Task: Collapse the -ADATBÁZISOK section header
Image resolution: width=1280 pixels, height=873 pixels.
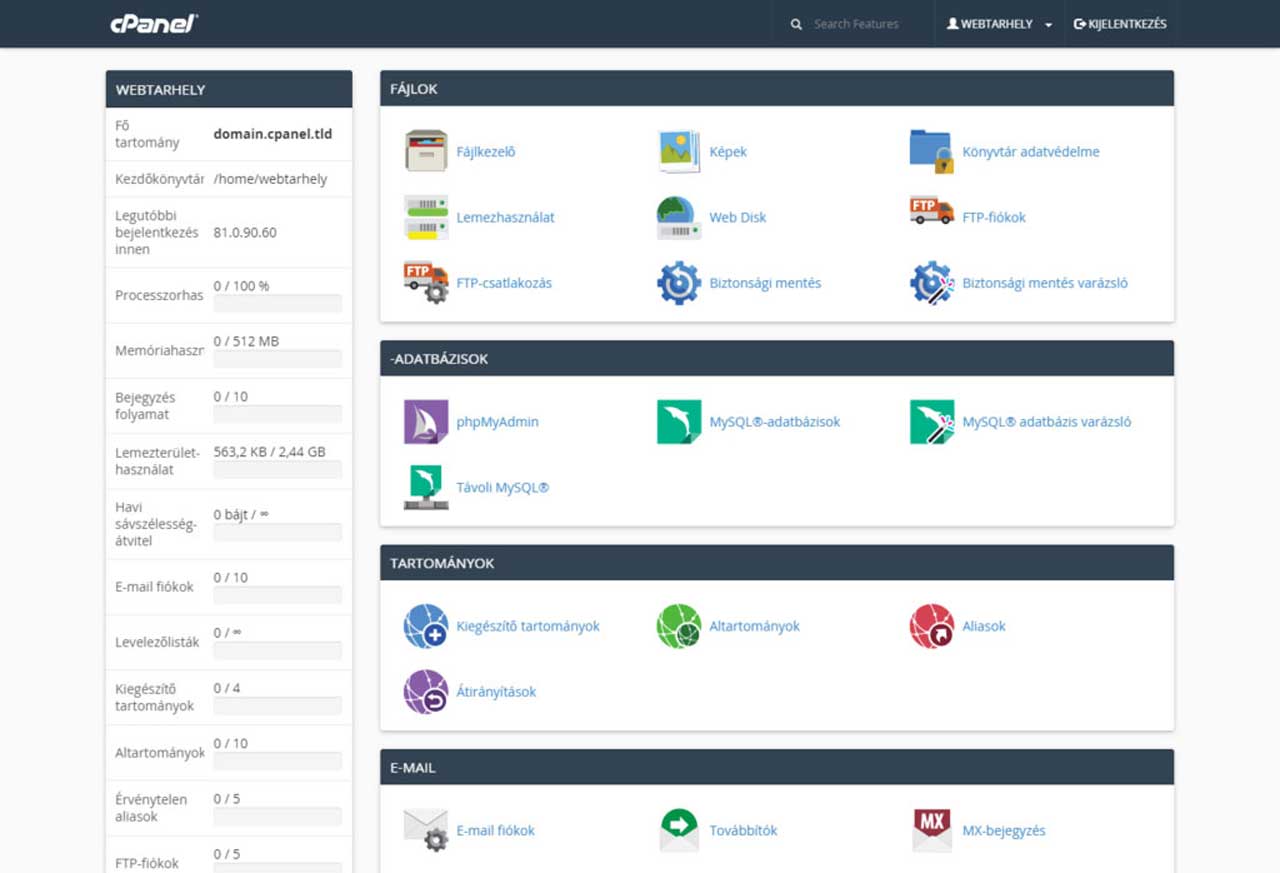Action: point(777,359)
